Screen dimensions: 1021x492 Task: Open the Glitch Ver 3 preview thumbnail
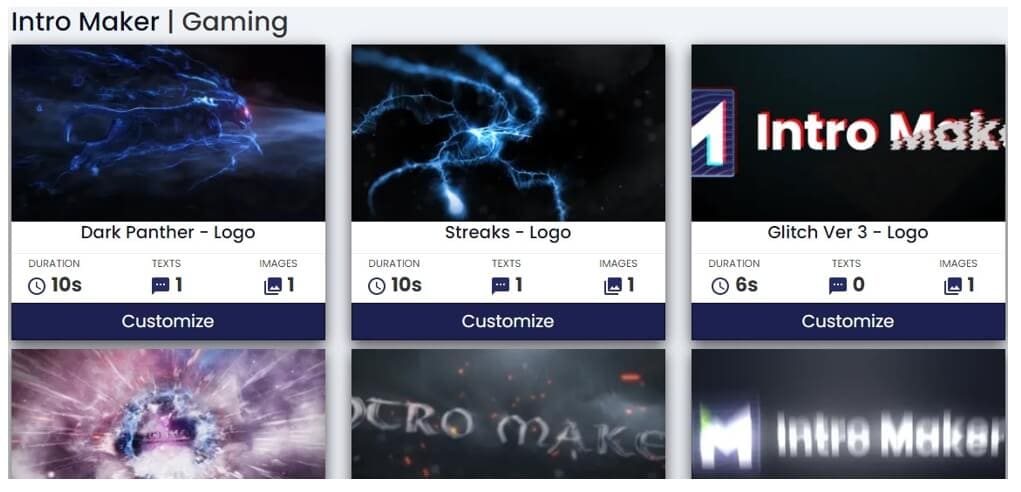848,133
